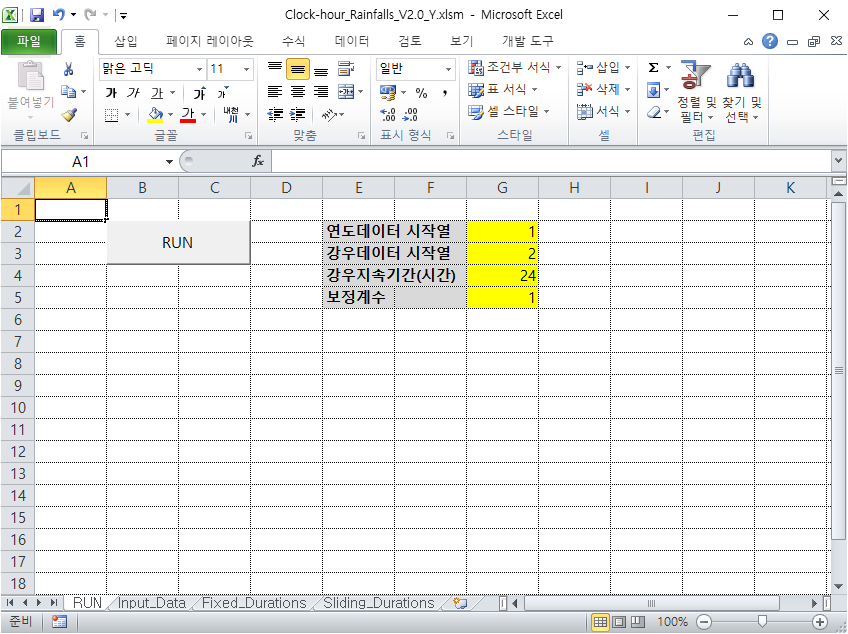Viewport: 848px width, 634px height.
Task: Click the wrap text icon
Action: point(346,69)
